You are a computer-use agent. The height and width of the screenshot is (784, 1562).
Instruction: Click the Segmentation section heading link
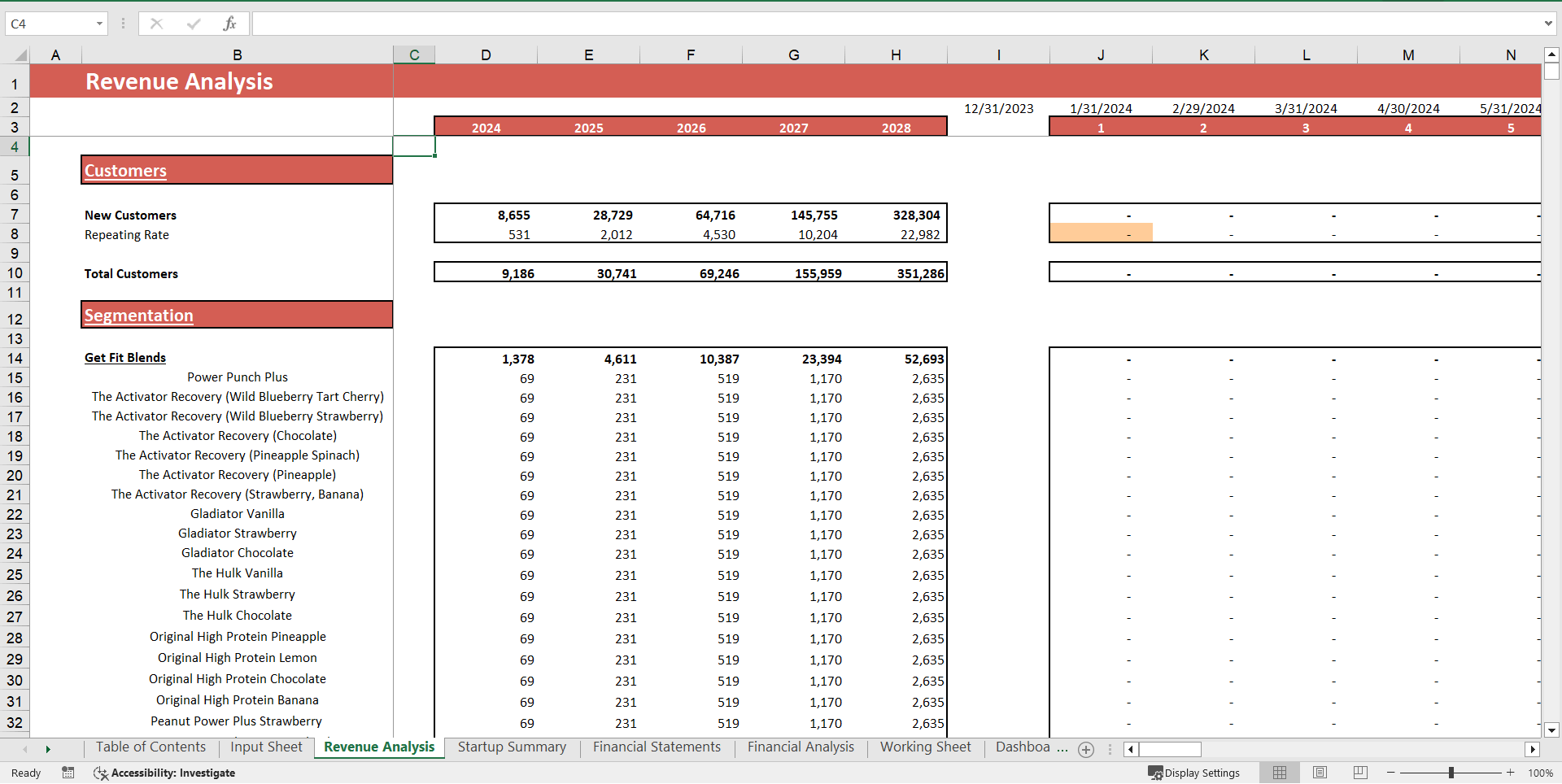pyautogui.click(x=139, y=316)
